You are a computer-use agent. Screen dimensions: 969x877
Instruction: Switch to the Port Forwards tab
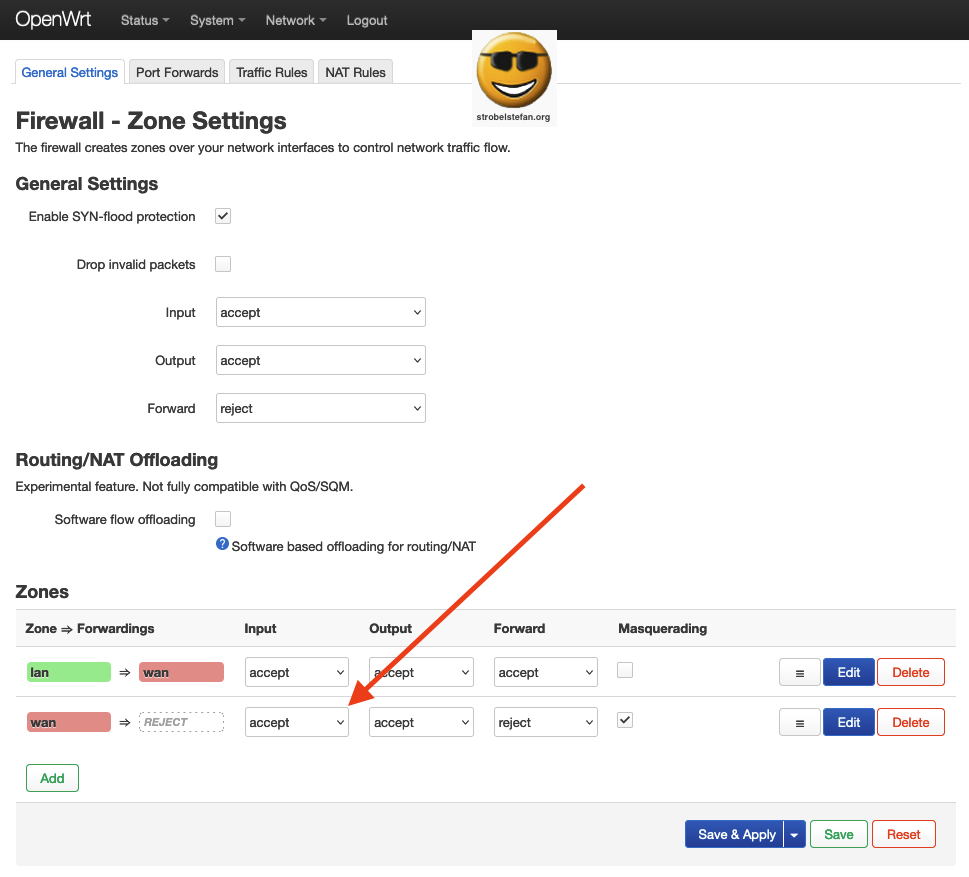(177, 72)
